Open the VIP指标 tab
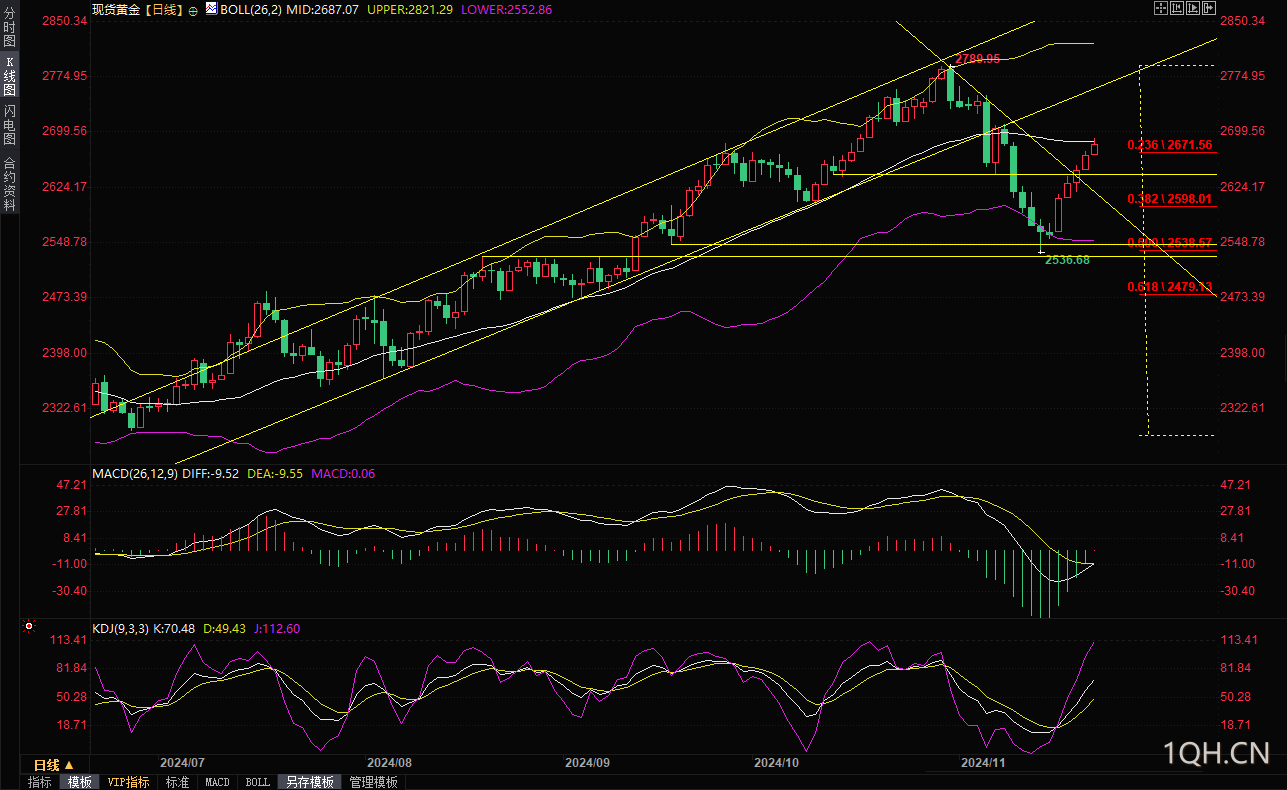 [128, 782]
